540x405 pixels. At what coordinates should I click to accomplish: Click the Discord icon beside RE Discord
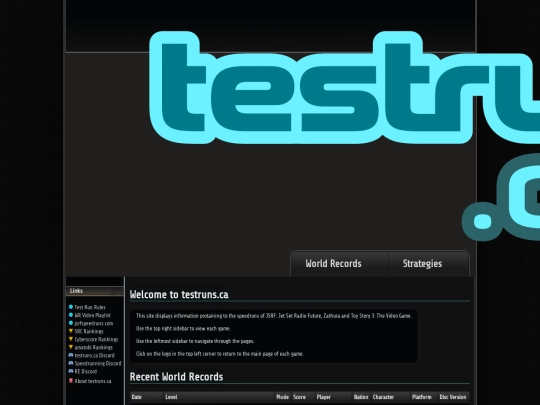coord(71,371)
